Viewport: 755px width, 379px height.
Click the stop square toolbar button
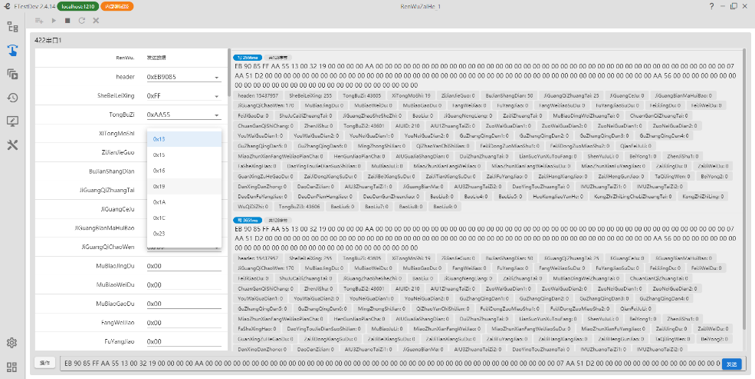point(67,21)
